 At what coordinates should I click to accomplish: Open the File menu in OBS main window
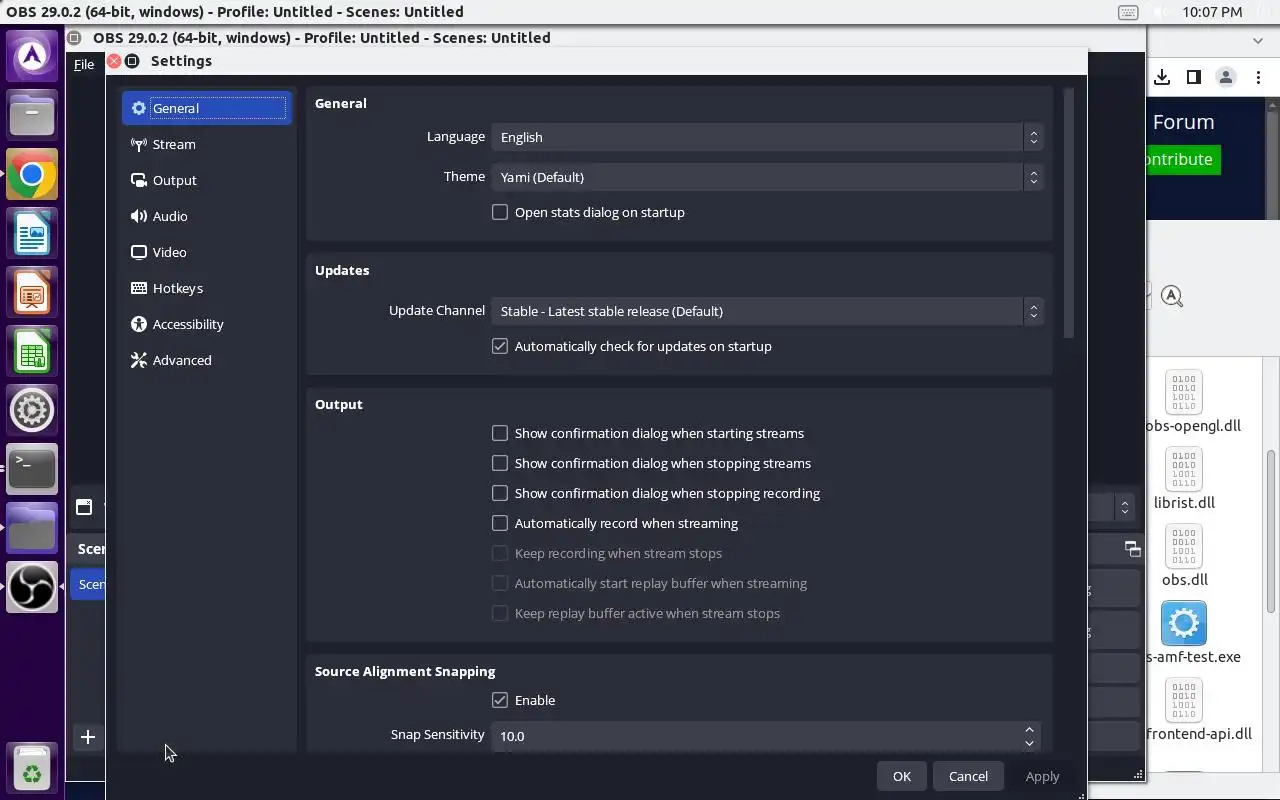click(84, 64)
